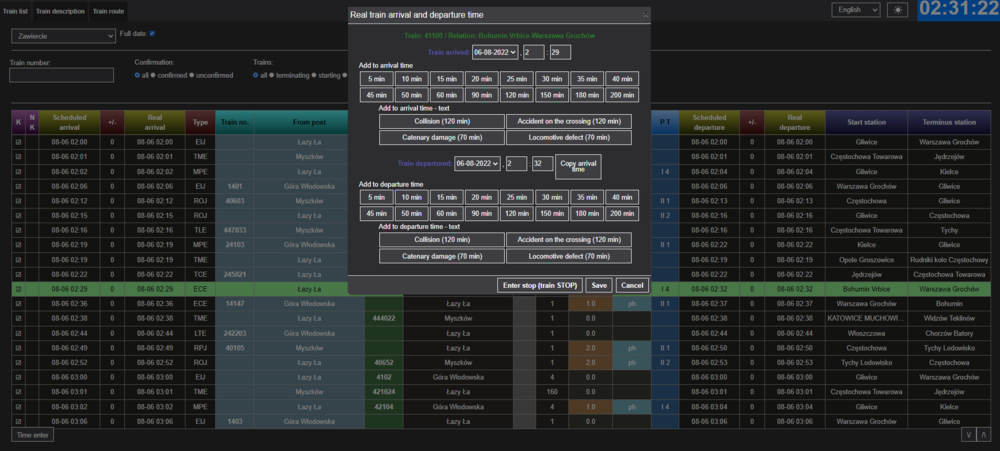Click the down arrow at bottom right
This screenshot has height=451, width=1000.
coord(968,435)
